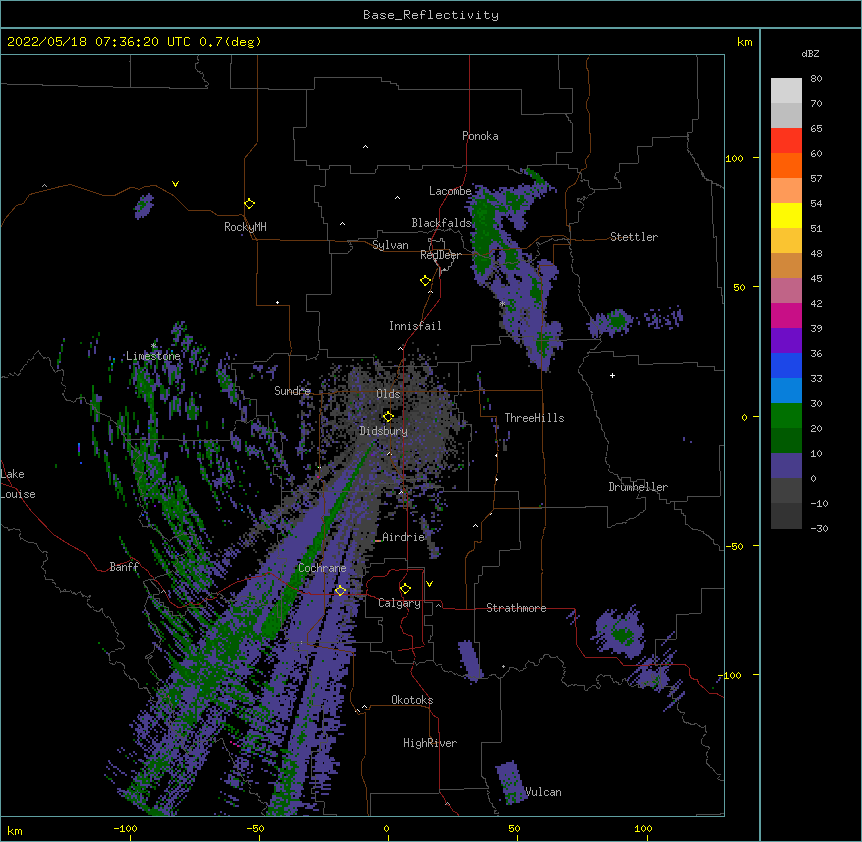
Task: Click the Cochrane label
Action: (x=322, y=568)
